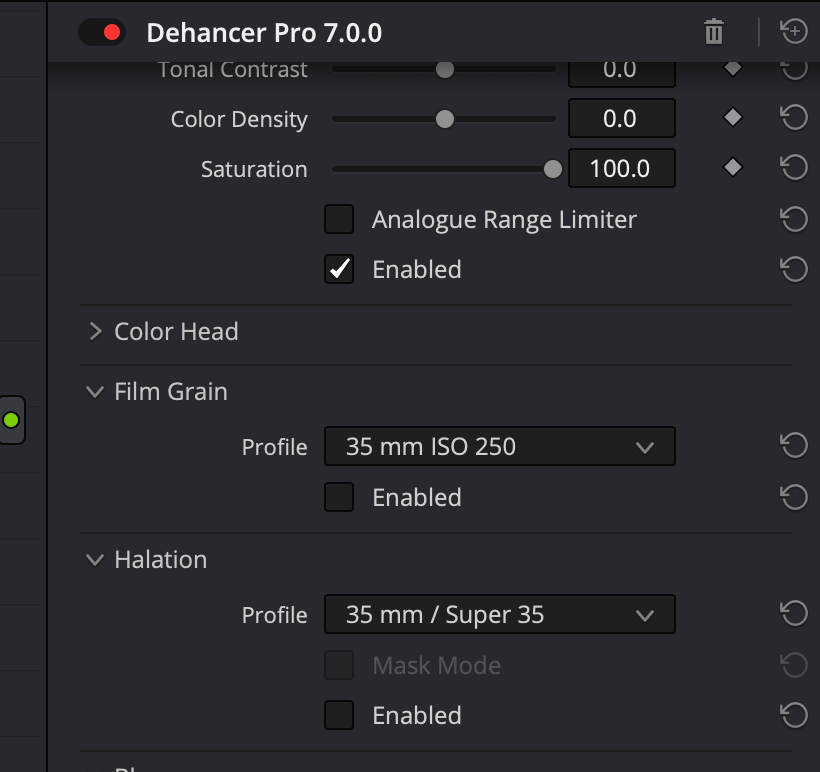Reset the Saturation parameter

[x=793, y=168]
